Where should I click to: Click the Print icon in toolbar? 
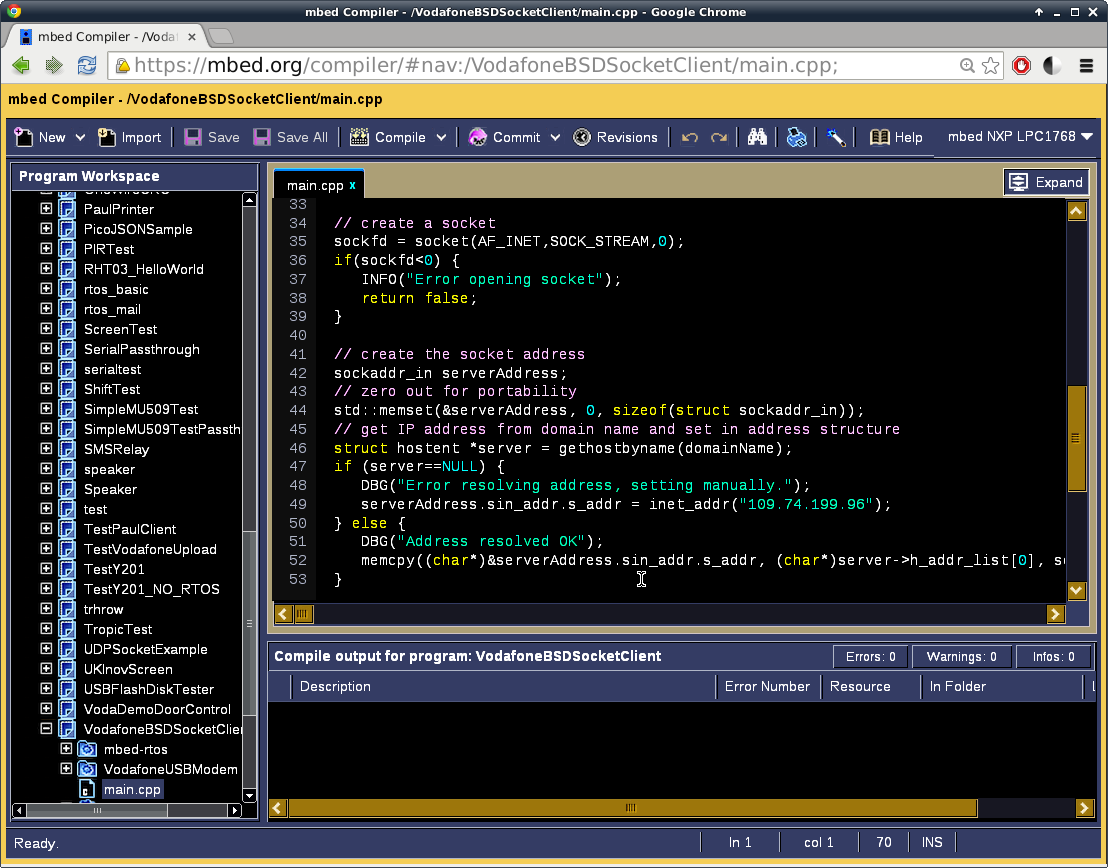[x=796, y=137]
